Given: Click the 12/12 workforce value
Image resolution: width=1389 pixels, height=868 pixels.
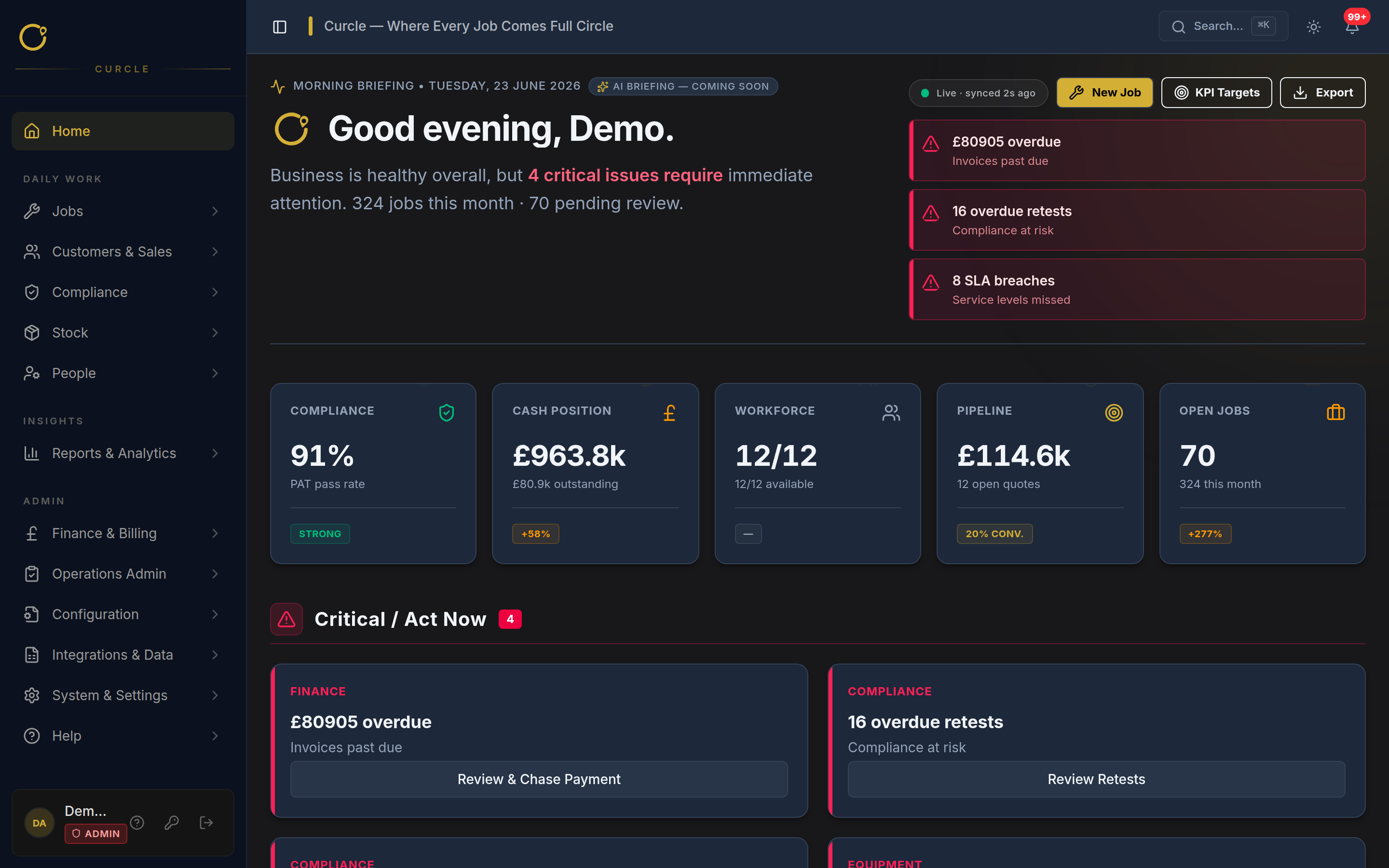Looking at the screenshot, I should 776,456.
